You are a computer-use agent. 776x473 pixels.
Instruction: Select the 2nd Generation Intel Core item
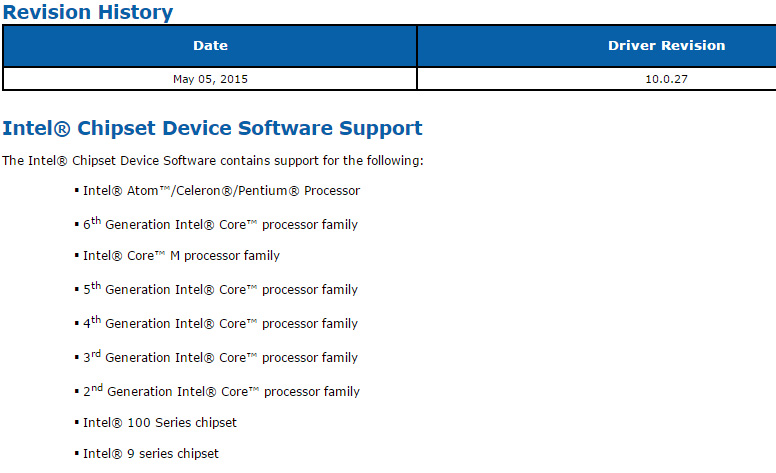point(221,391)
